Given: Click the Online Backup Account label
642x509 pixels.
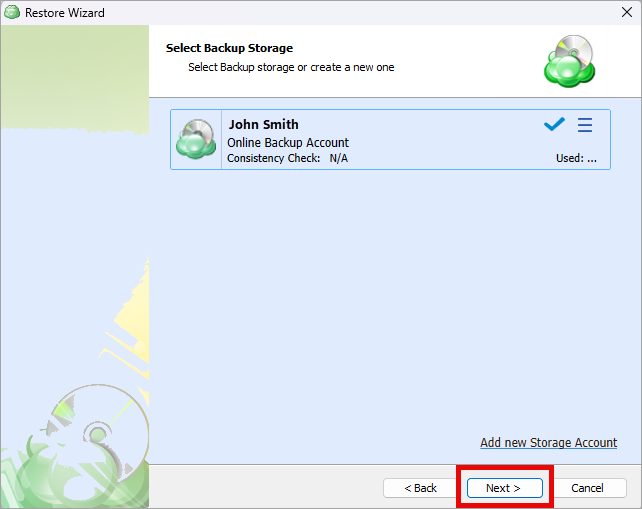Looking at the screenshot, I should 288,143.
